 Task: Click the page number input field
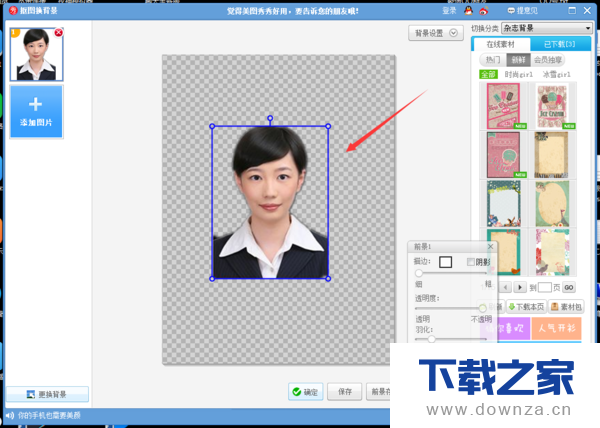click(x=545, y=287)
